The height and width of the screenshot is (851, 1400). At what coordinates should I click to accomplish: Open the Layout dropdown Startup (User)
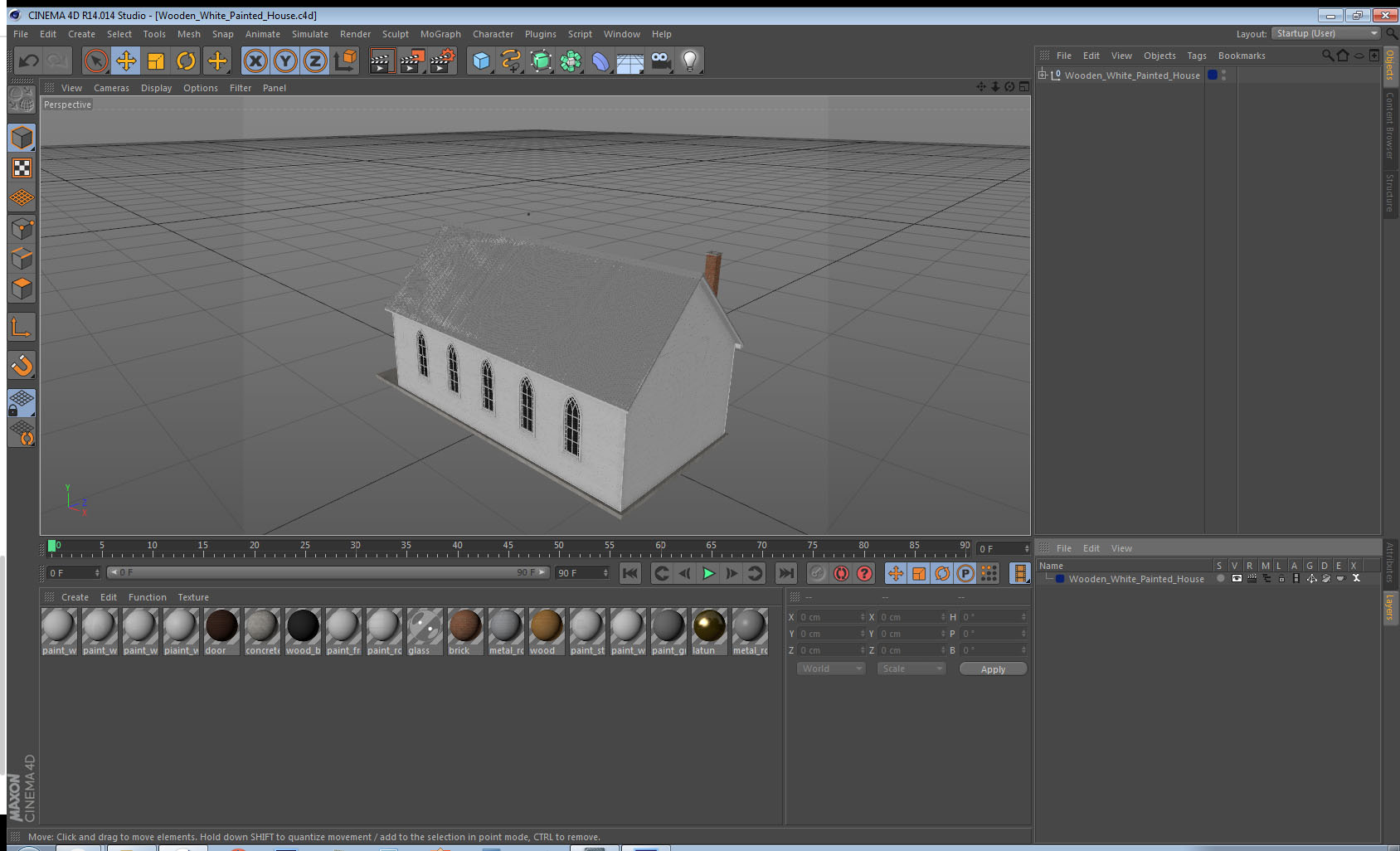point(1325,33)
